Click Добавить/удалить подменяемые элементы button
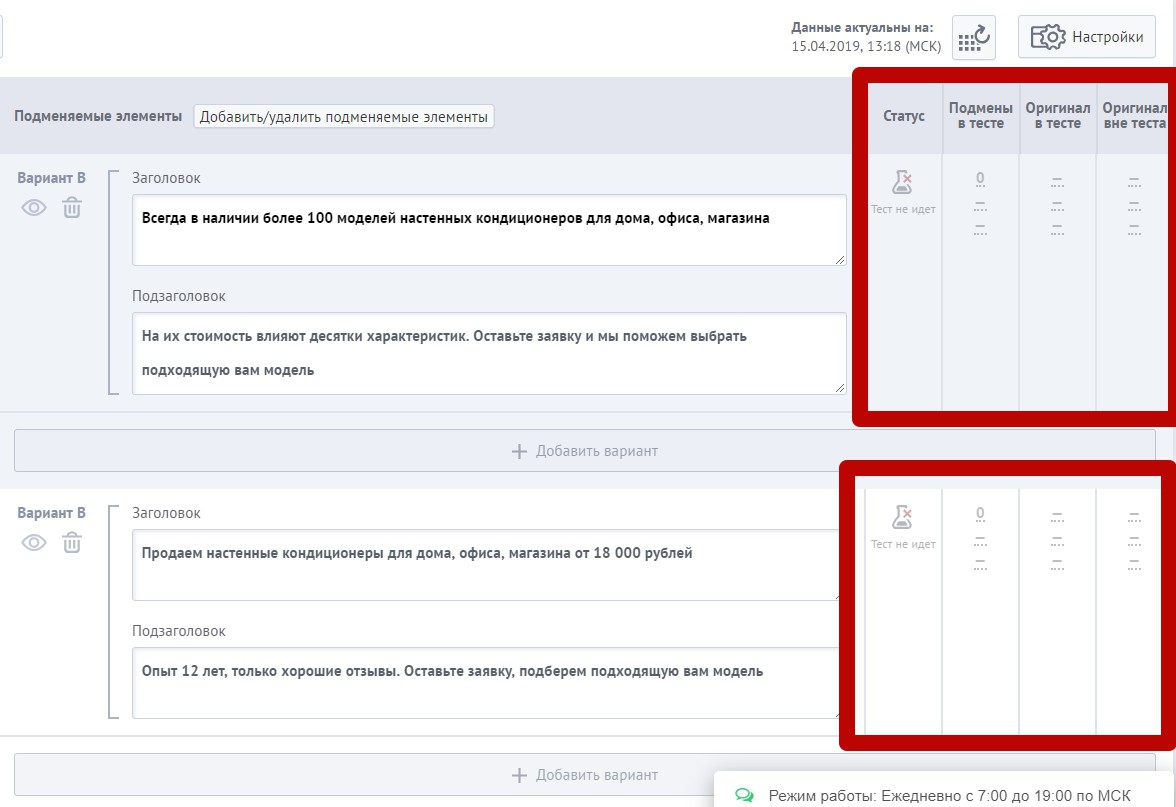Image resolution: width=1176 pixels, height=807 pixels. 344,116
